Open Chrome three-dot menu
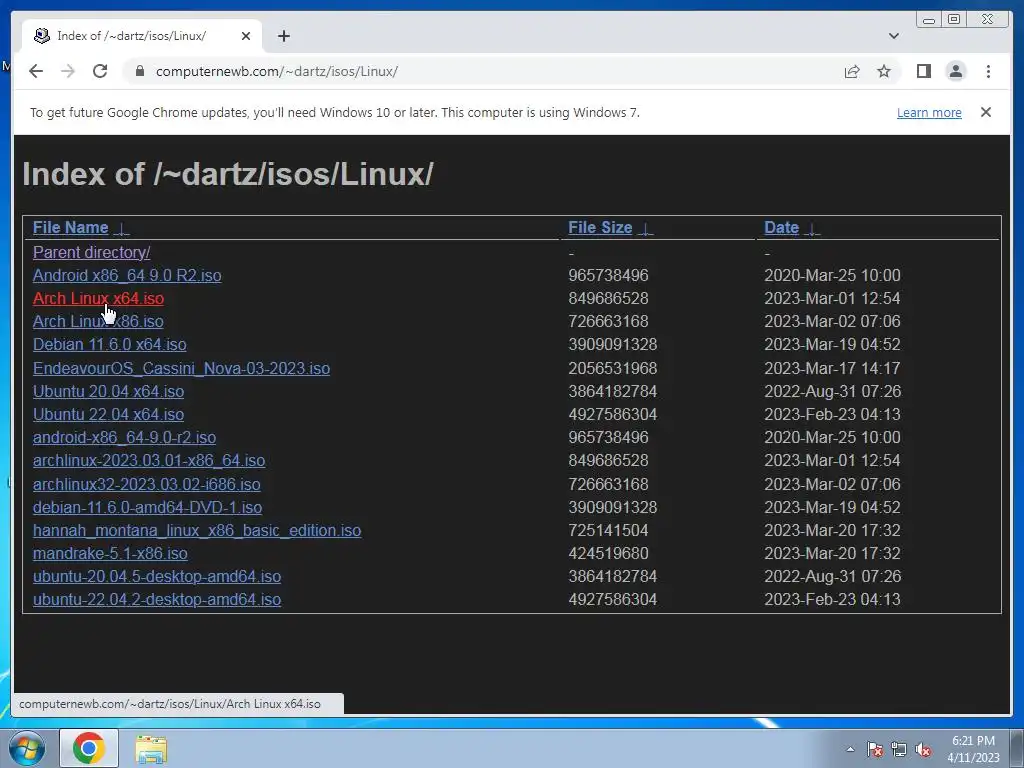The height and width of the screenshot is (768, 1024). coord(988,71)
